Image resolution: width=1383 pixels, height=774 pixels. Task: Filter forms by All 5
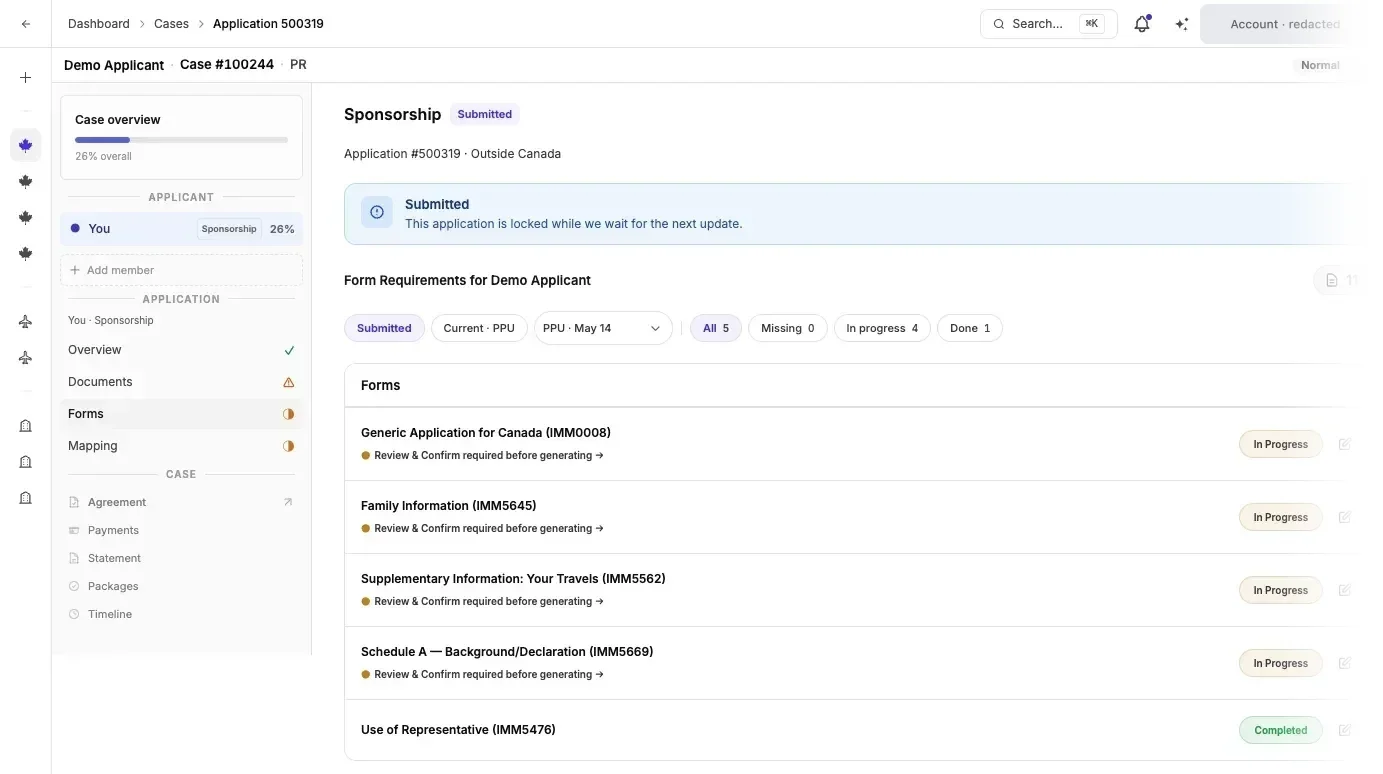click(716, 328)
